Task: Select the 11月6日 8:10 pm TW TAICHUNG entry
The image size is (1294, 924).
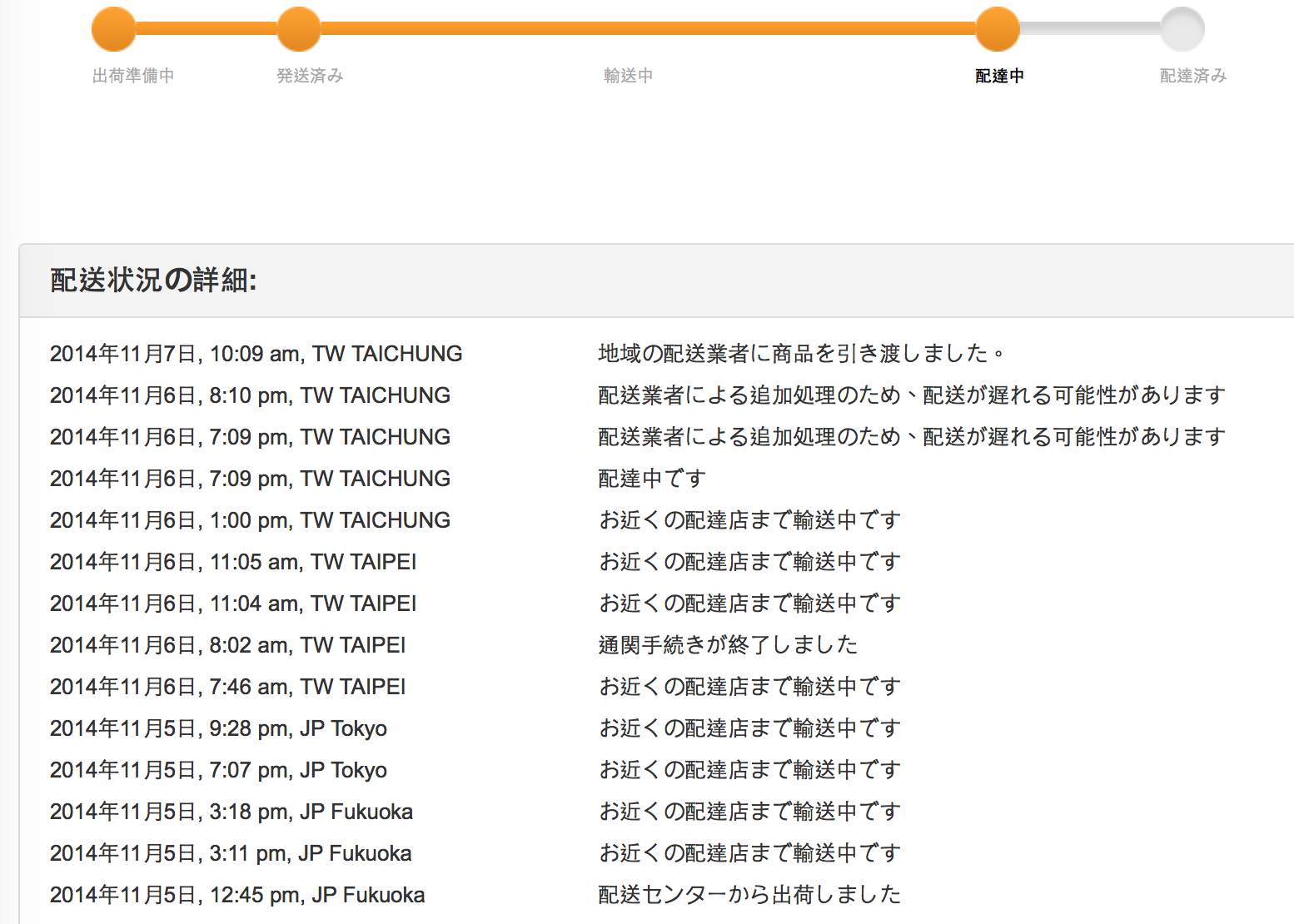Action: click(250, 395)
